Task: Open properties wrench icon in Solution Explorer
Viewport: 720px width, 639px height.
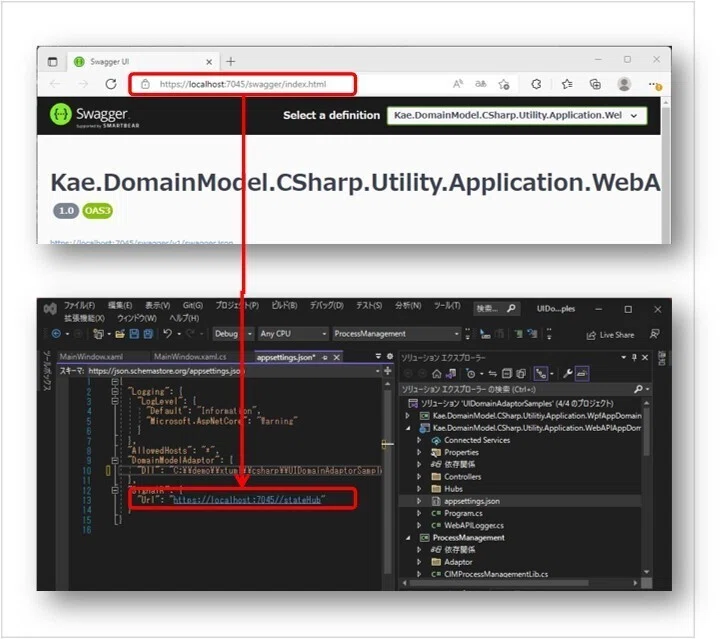Action: 568,374
